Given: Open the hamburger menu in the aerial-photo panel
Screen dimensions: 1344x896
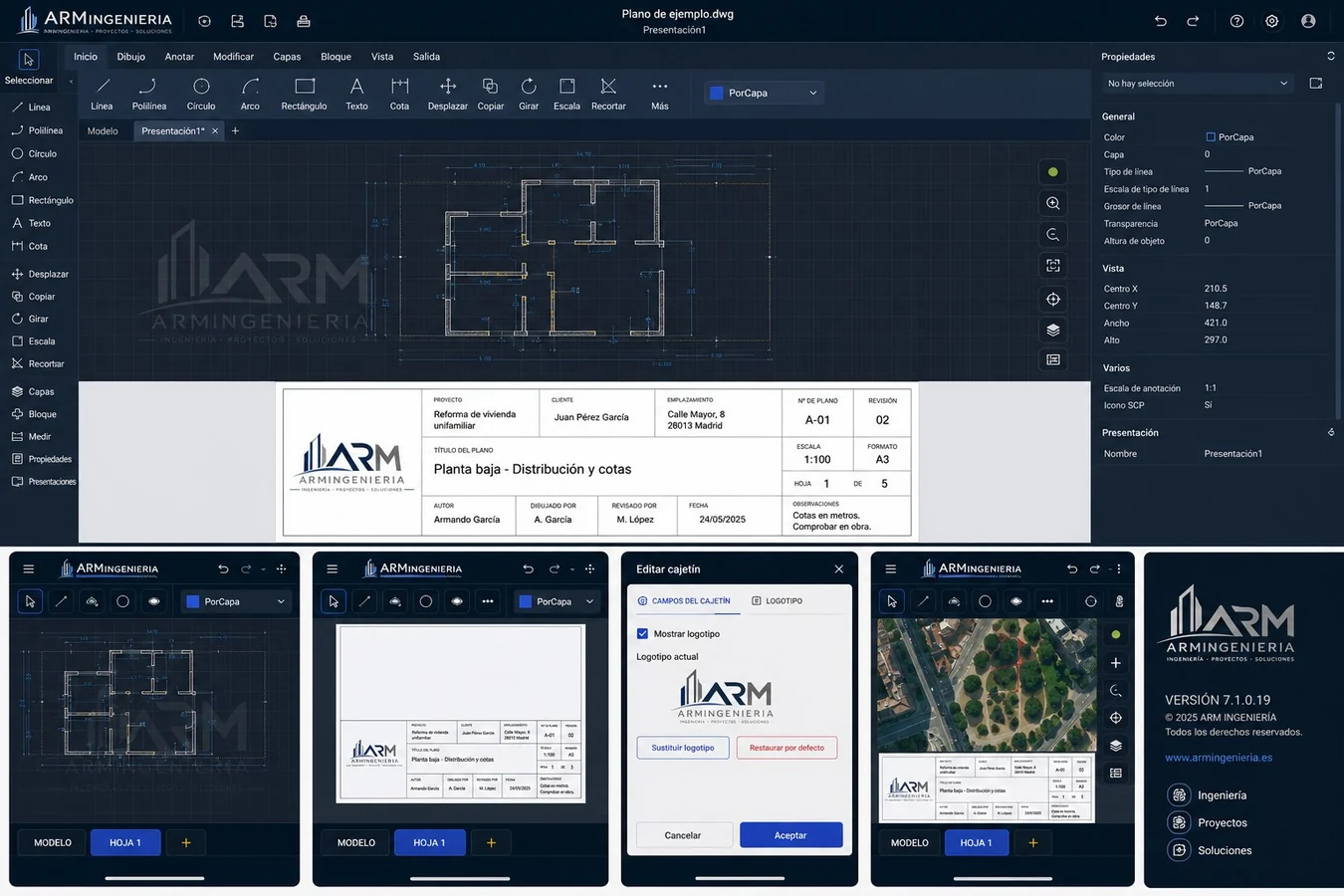Looking at the screenshot, I should coord(890,569).
